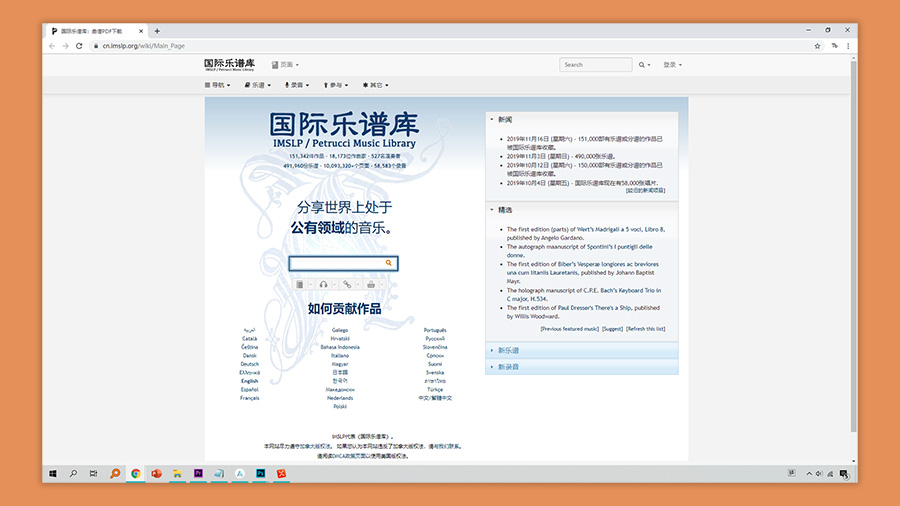Click the volume speaker tray icon
The height and width of the screenshot is (506, 900).
click(819, 474)
